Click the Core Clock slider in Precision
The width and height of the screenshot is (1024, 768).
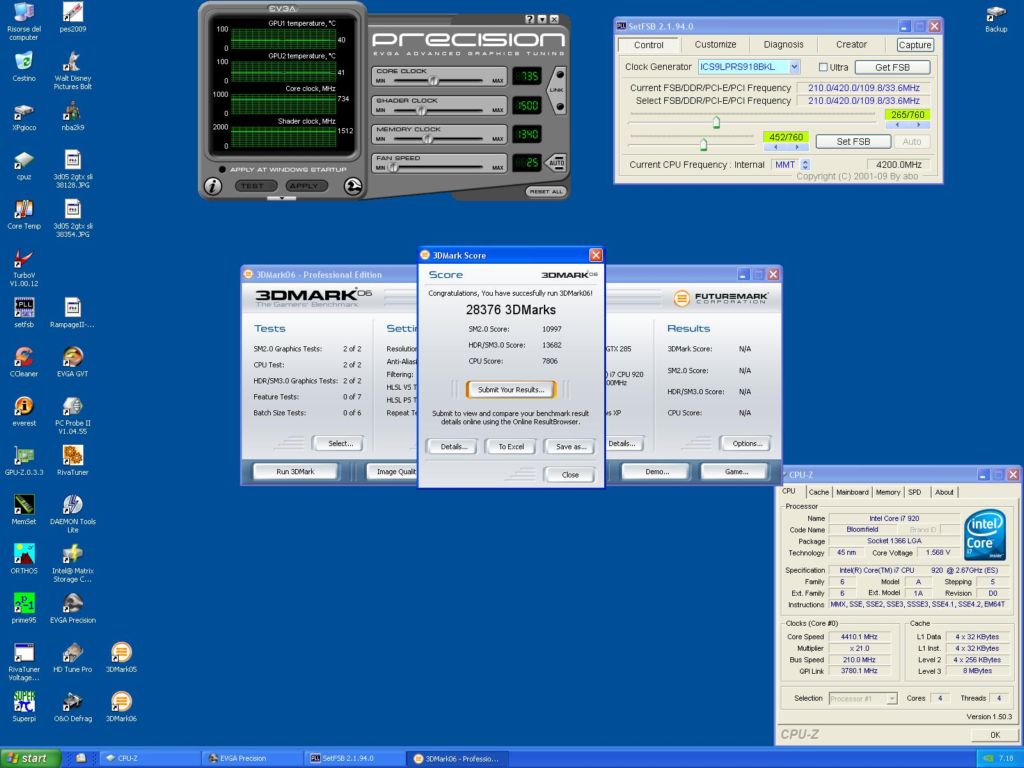point(432,81)
